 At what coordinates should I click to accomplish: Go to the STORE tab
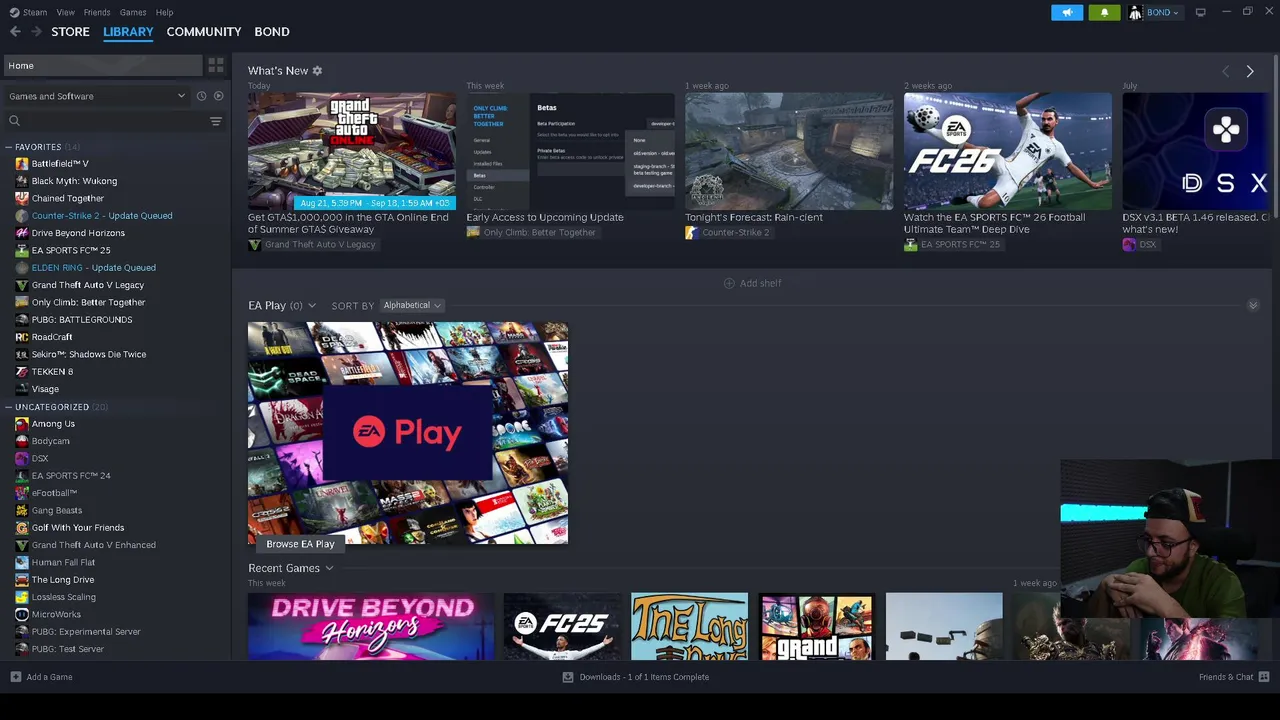coord(70,32)
